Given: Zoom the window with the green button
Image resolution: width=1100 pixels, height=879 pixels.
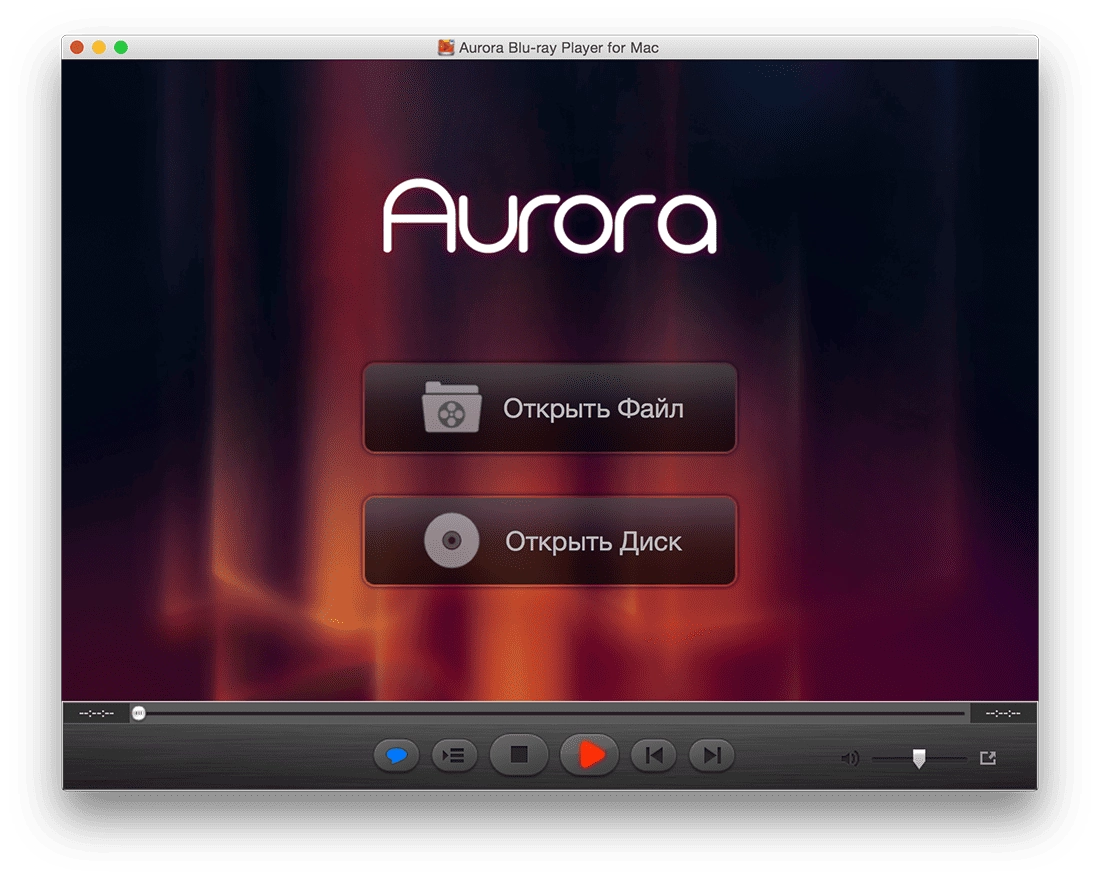Looking at the screenshot, I should [121, 47].
